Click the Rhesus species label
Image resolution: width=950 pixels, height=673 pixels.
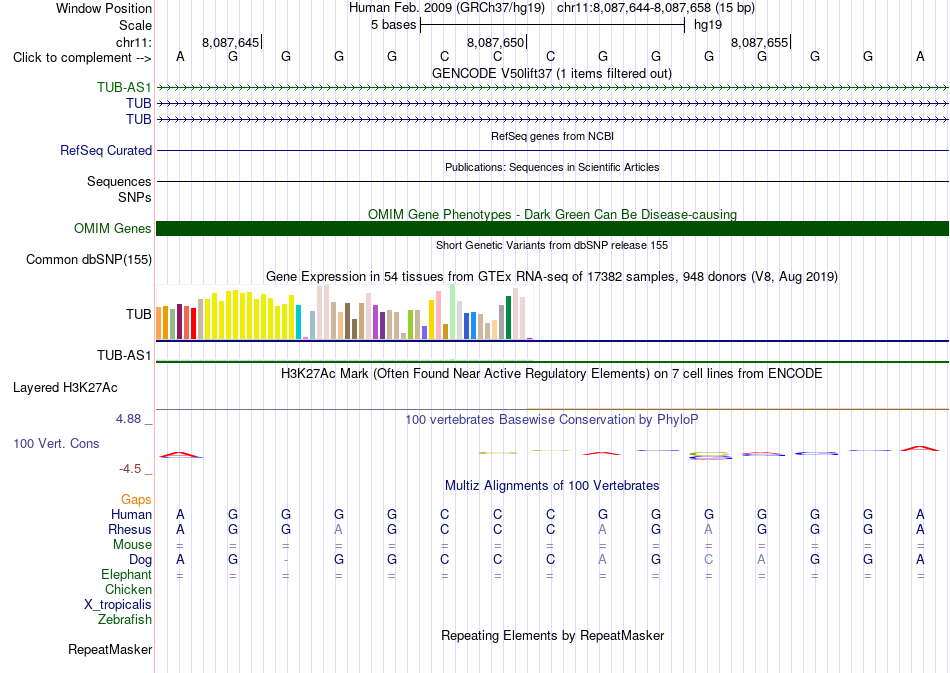pos(130,529)
